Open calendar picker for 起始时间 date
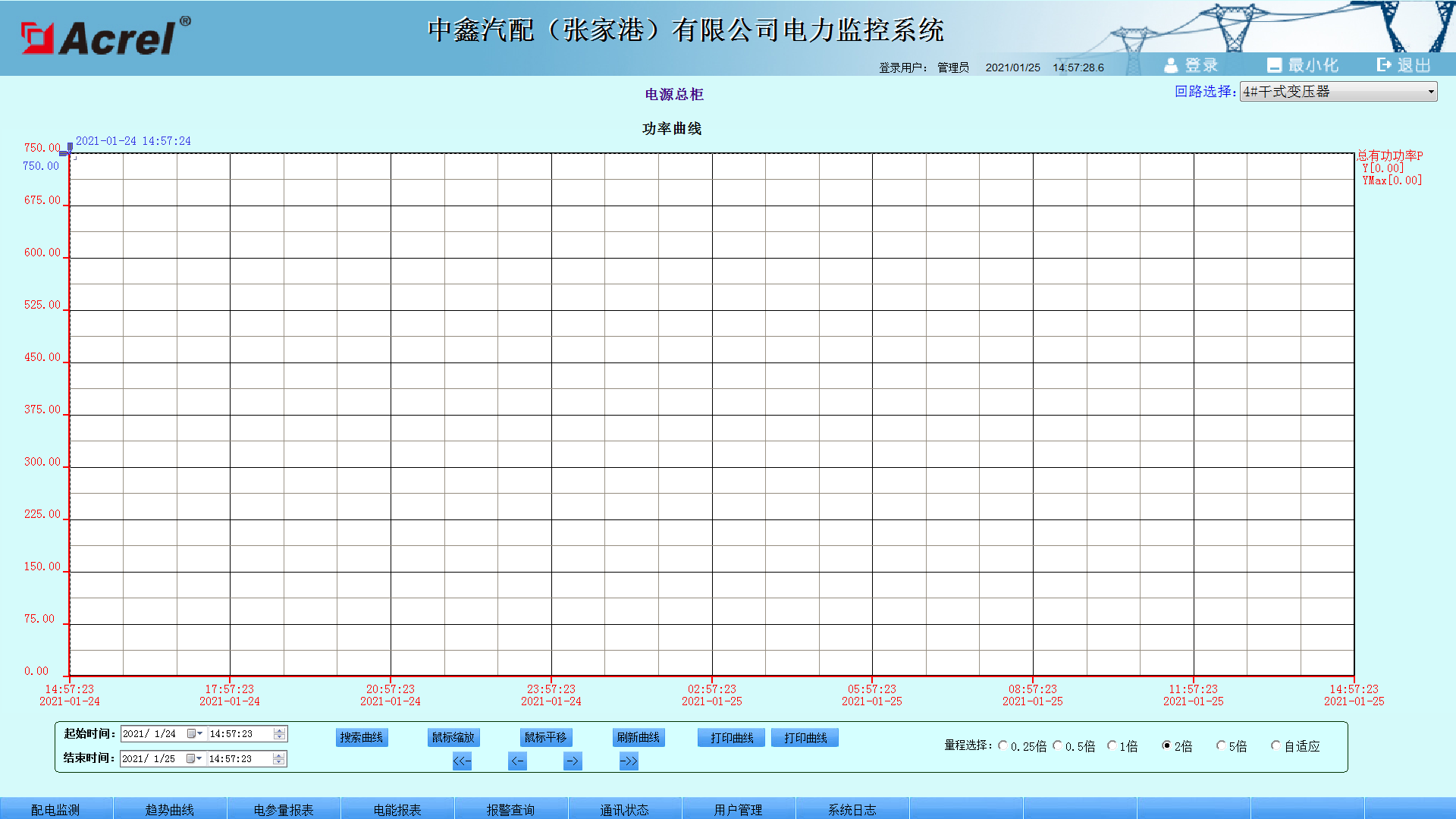The height and width of the screenshot is (819, 1456). (x=195, y=734)
